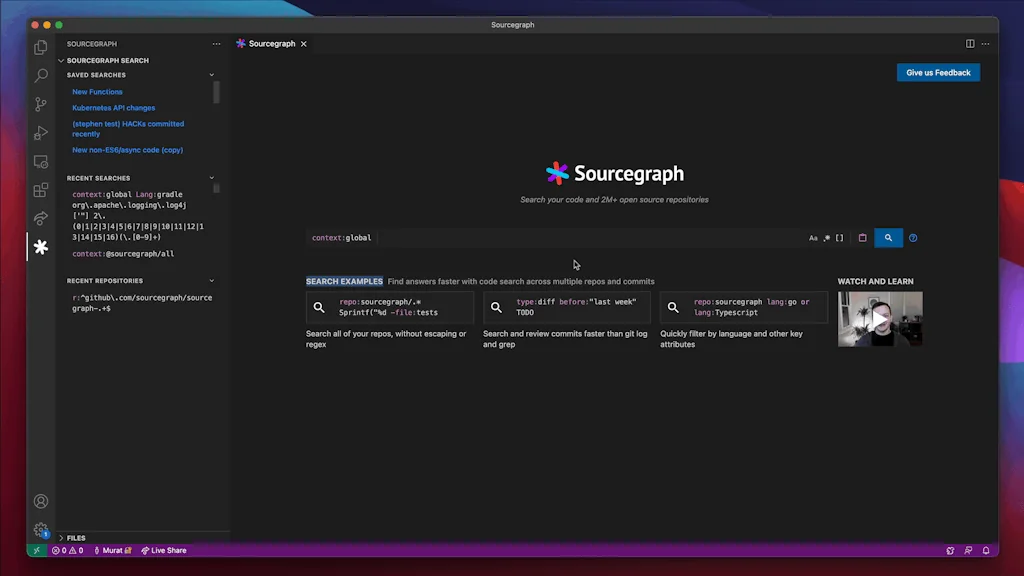Open the Sourcegraph extension in the activity bar

41,247
